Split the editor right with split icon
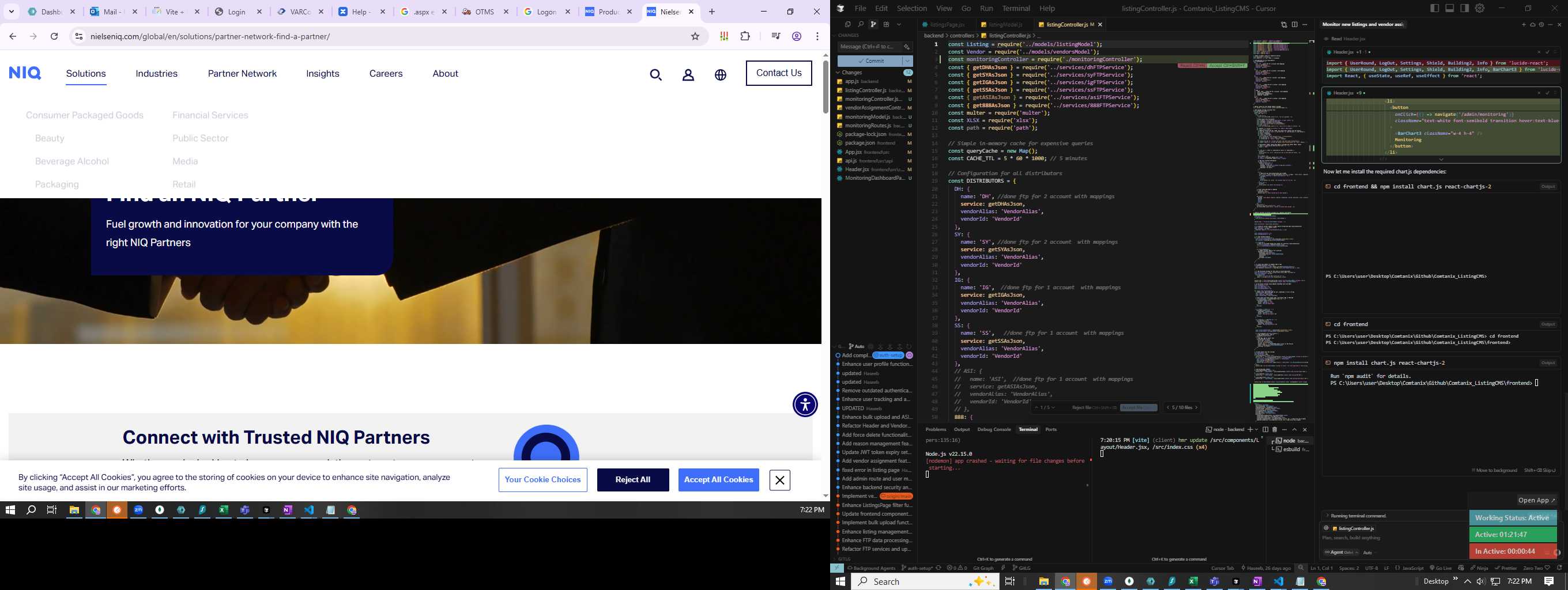This screenshot has height=590, width=1568. click(x=1295, y=24)
